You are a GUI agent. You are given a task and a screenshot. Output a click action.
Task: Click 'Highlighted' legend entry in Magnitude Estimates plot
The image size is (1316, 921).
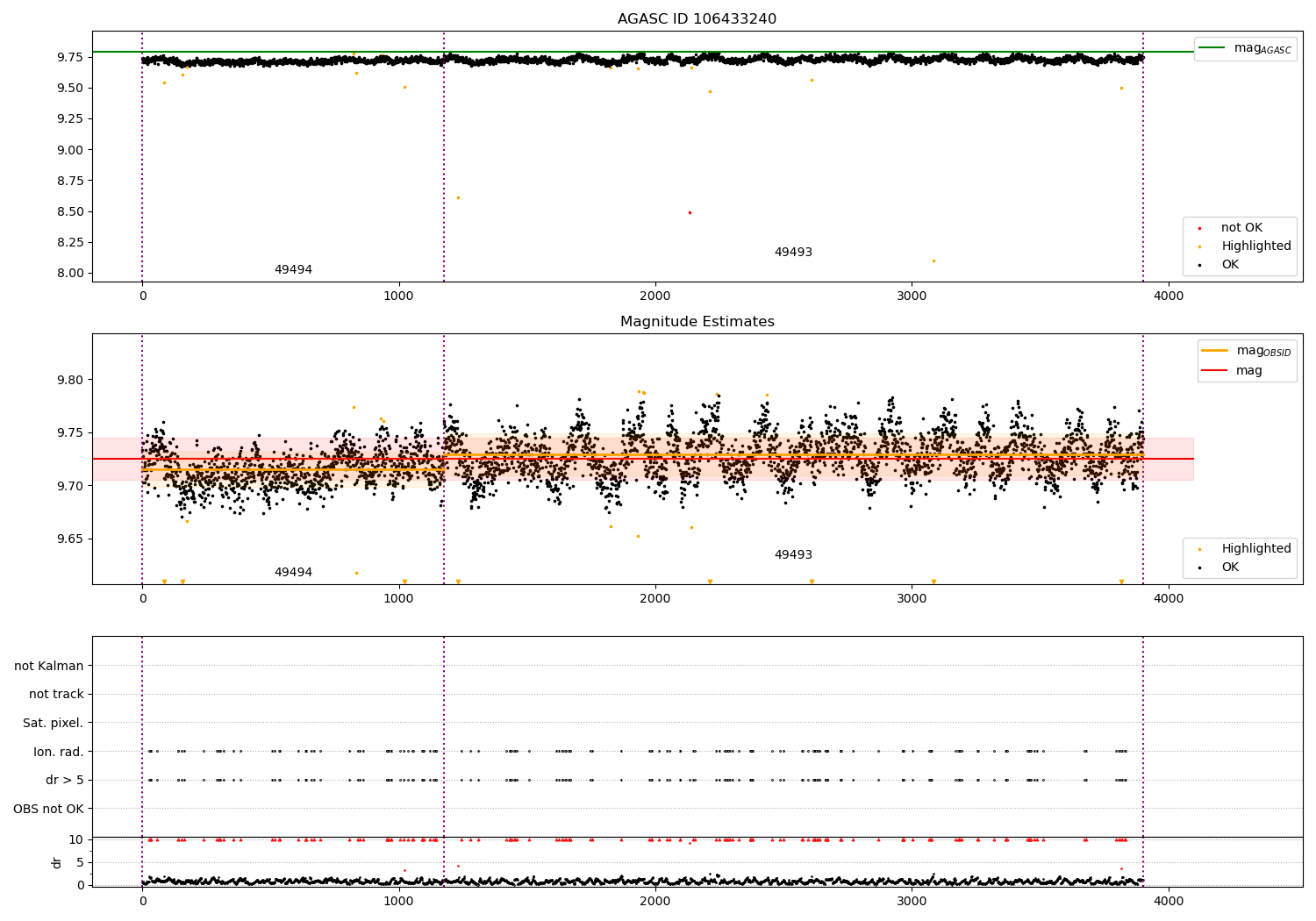point(1245,549)
